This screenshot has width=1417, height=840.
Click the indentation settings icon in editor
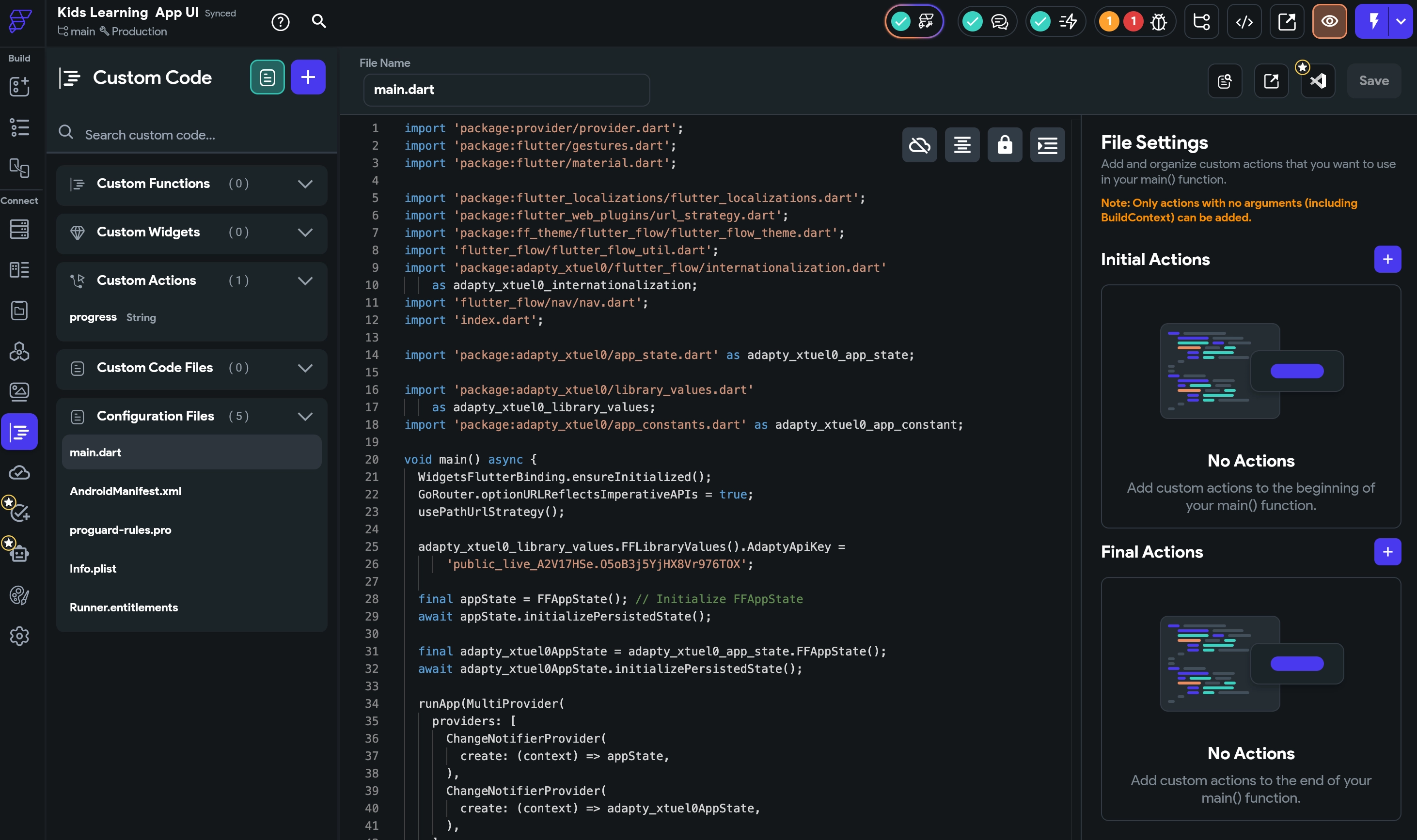pos(1047,145)
